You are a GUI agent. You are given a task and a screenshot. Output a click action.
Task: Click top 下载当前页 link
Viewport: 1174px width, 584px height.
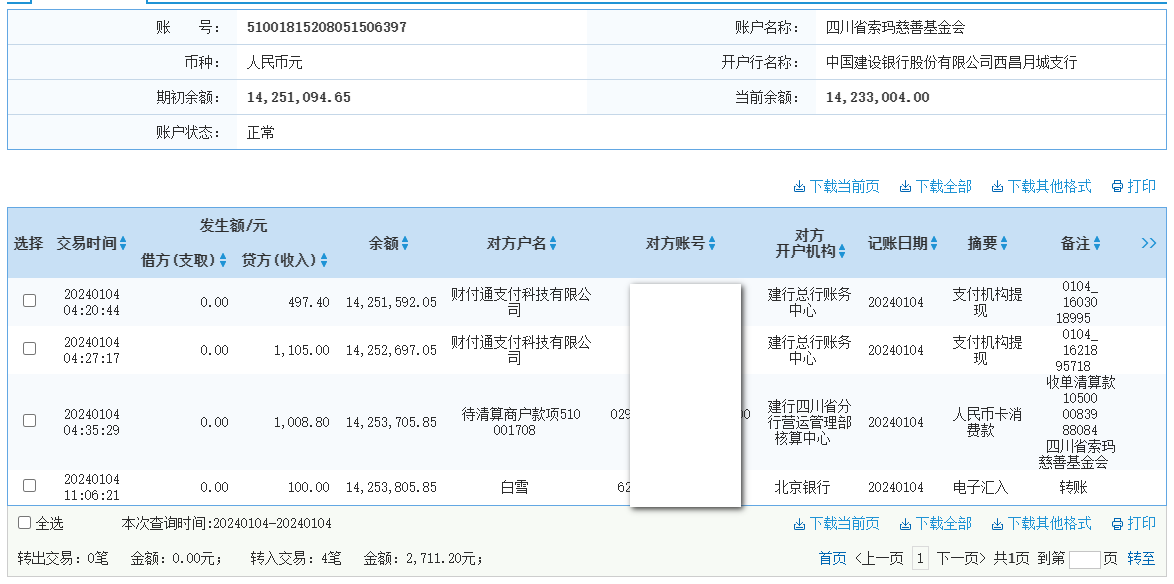[836, 186]
